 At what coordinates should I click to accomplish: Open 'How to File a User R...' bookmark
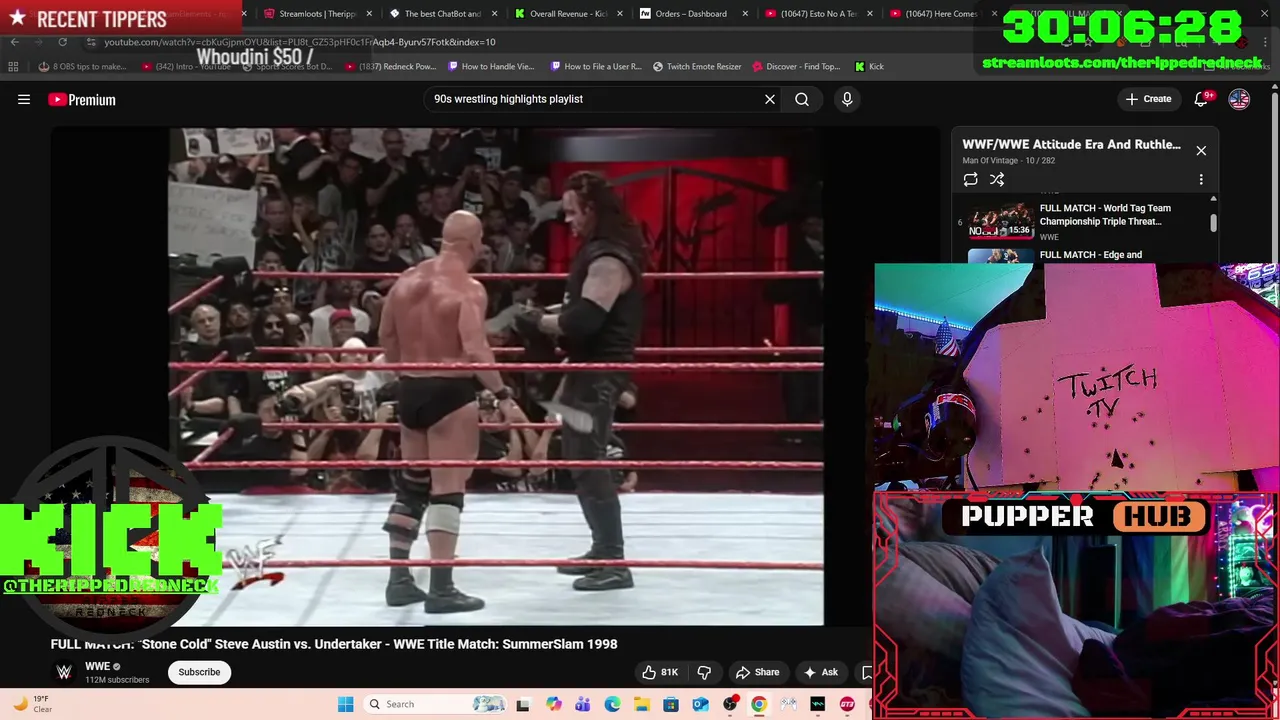(x=596, y=67)
